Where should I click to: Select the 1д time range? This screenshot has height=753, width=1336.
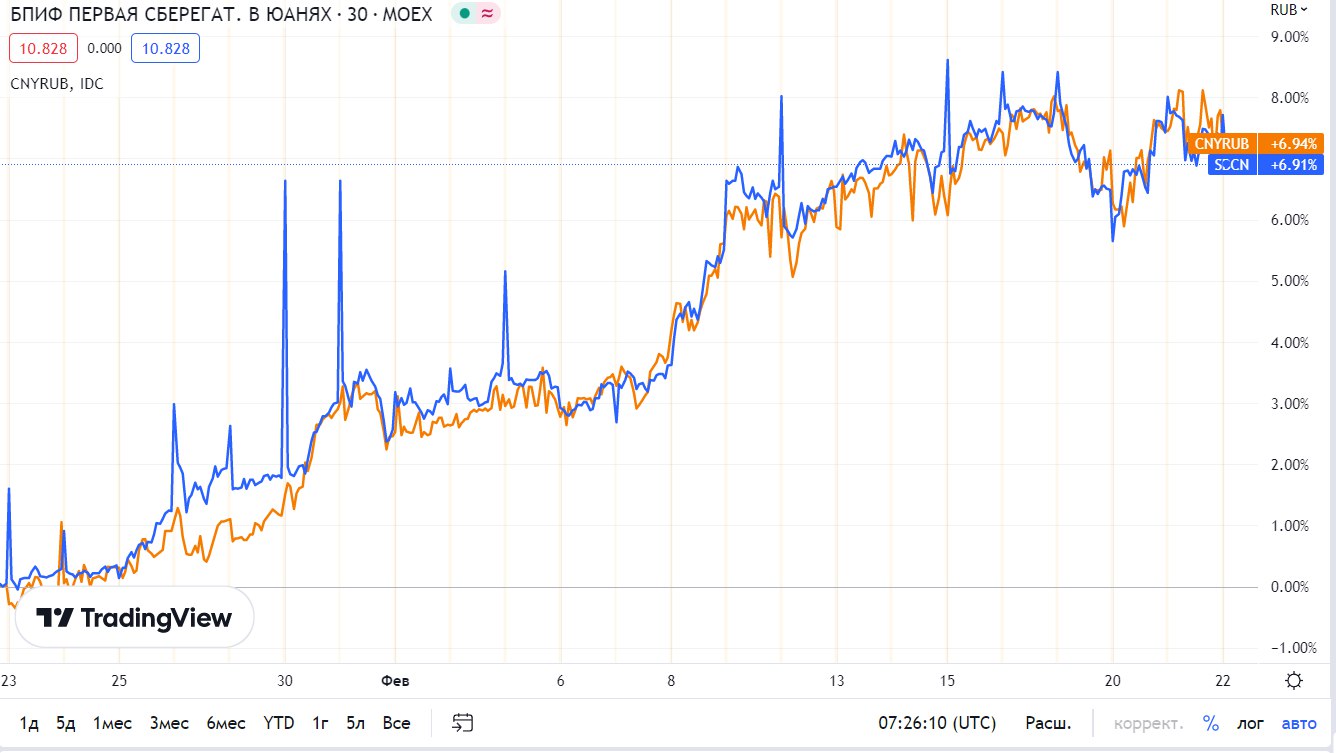[x=29, y=722]
